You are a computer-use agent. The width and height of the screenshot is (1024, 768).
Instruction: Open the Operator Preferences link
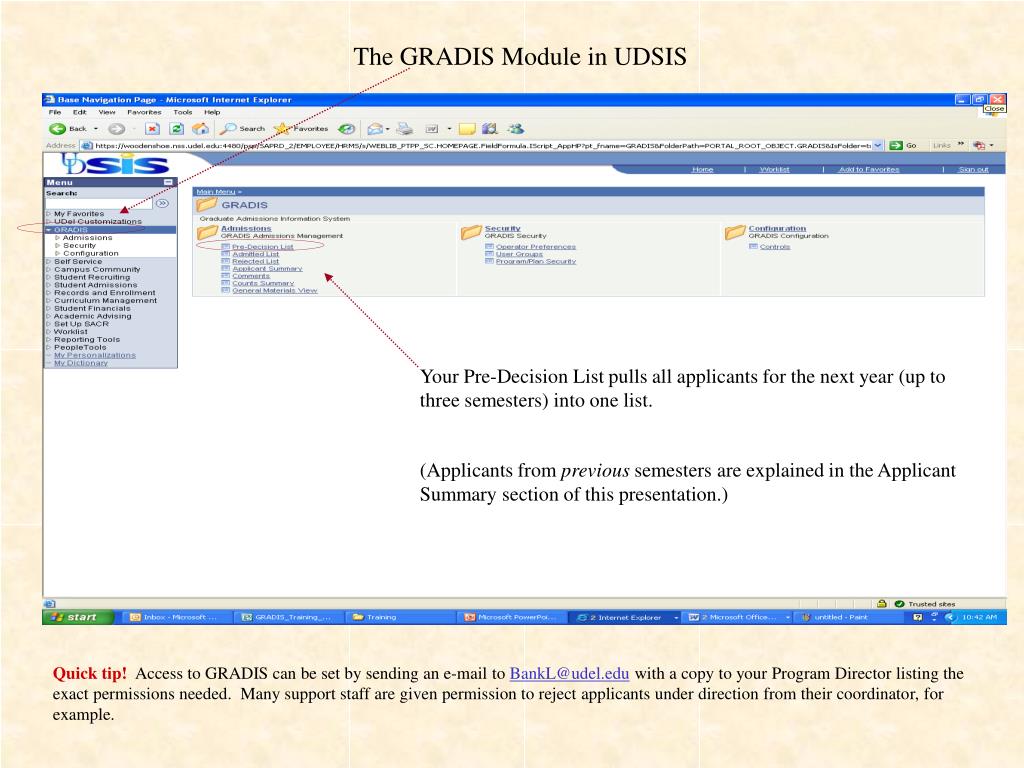(536, 247)
